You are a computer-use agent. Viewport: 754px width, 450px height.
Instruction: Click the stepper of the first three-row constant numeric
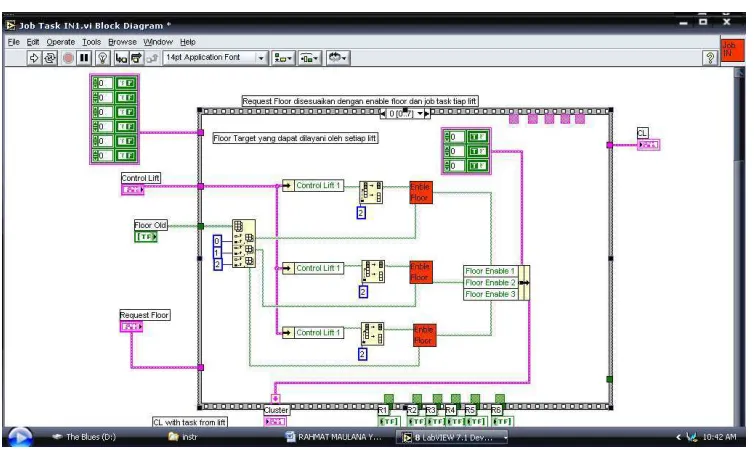447,137
